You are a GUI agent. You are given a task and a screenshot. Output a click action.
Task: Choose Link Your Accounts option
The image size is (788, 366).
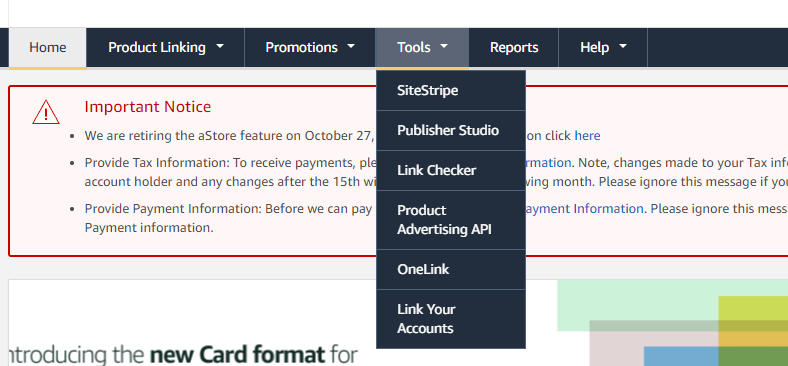451,319
